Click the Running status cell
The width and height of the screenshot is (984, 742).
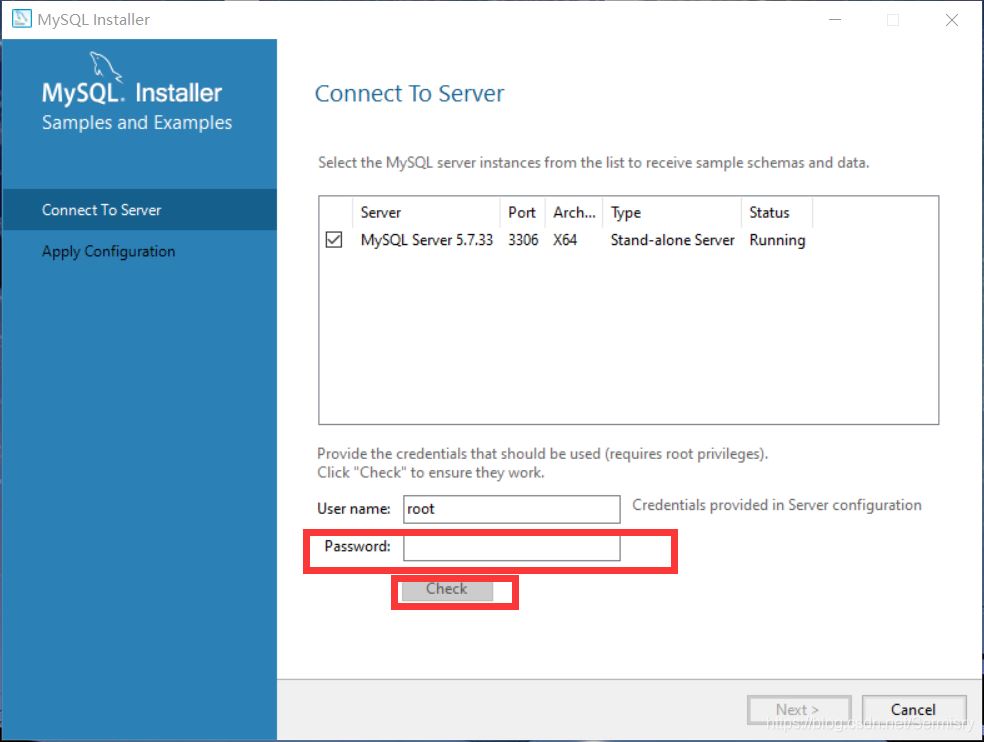pos(777,240)
